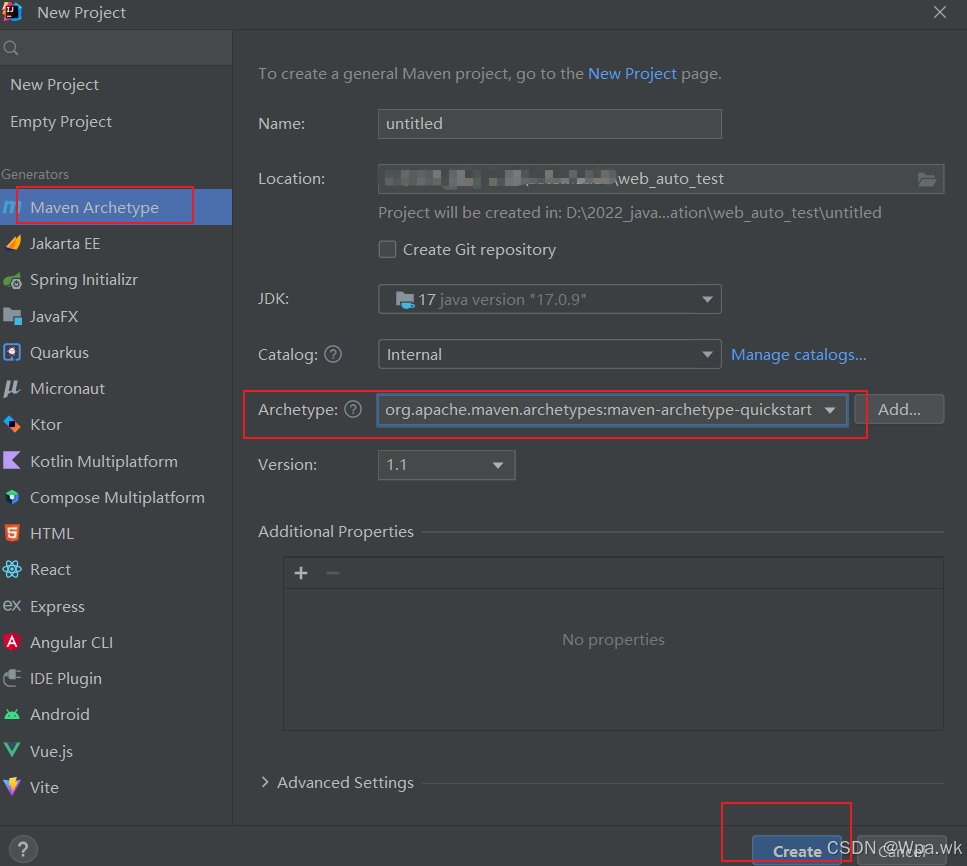This screenshot has width=967, height=866.
Task: Choose Micronaut generator label
Action: point(67,389)
